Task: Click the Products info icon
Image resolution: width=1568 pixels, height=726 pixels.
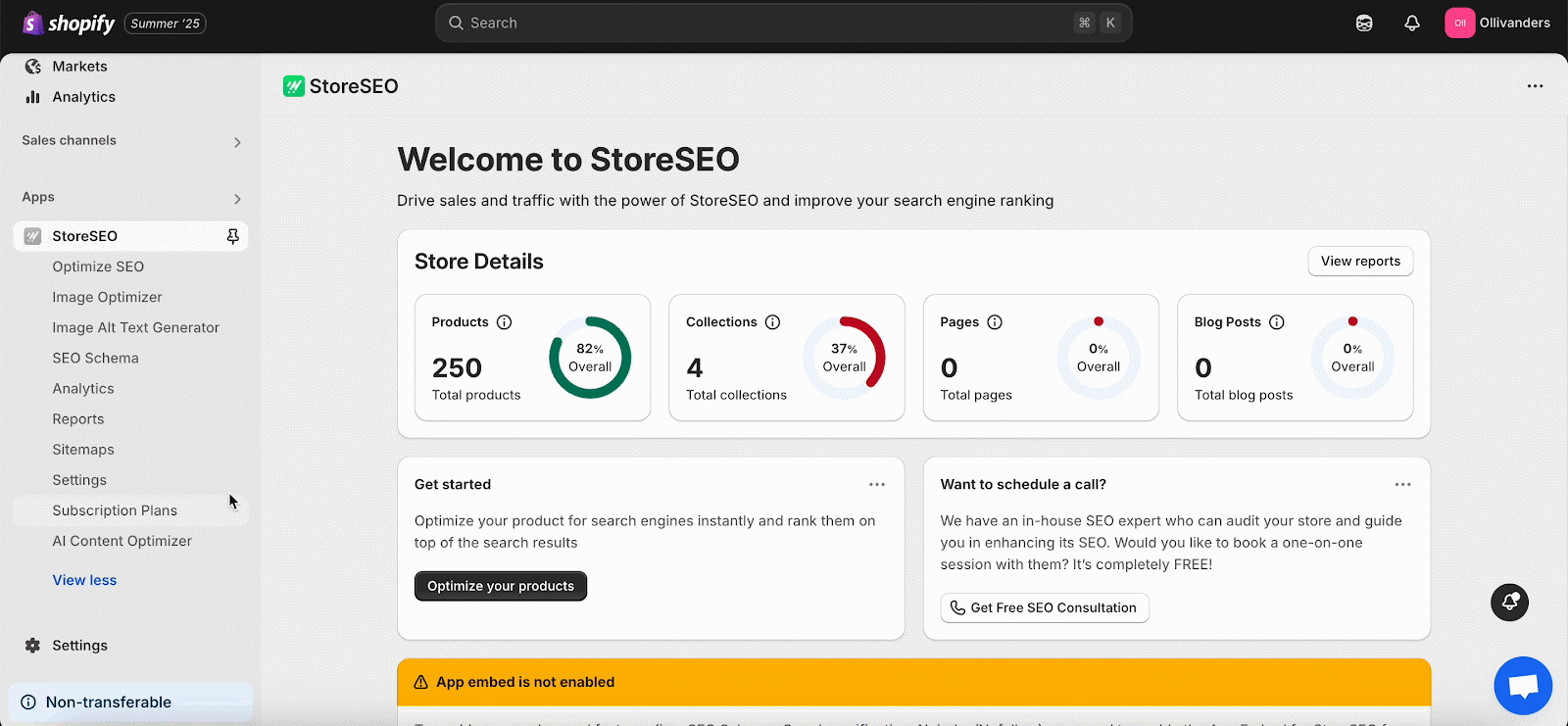Action: tap(505, 322)
